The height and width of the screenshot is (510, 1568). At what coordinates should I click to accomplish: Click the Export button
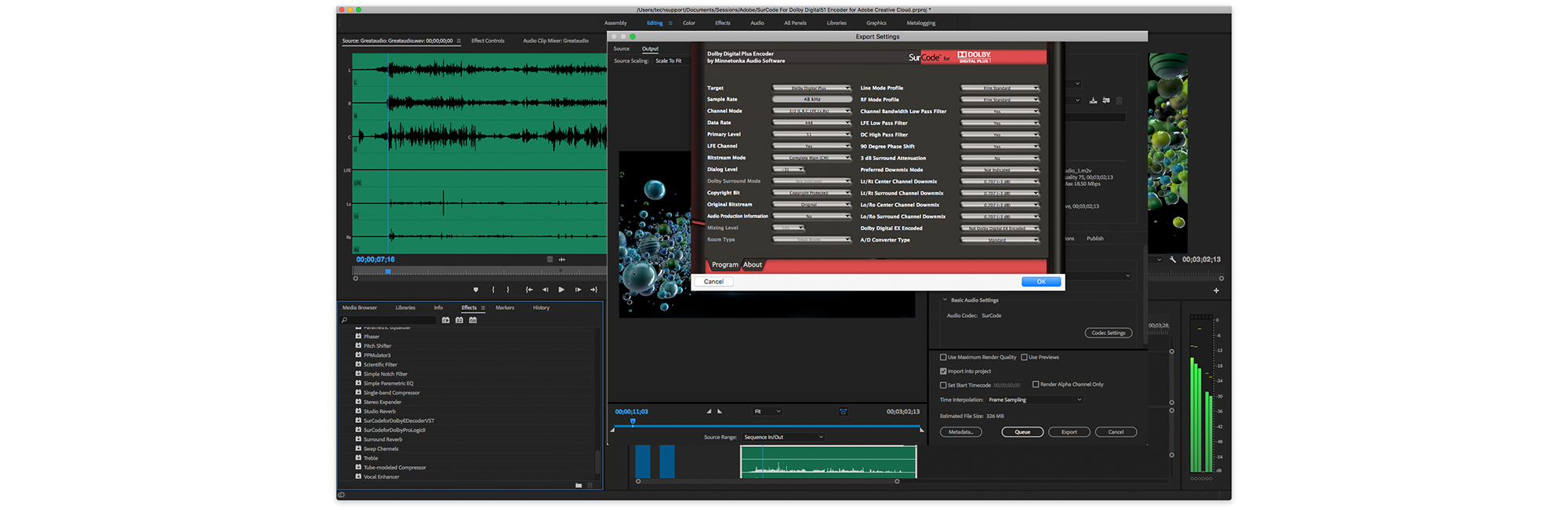pos(1069,432)
